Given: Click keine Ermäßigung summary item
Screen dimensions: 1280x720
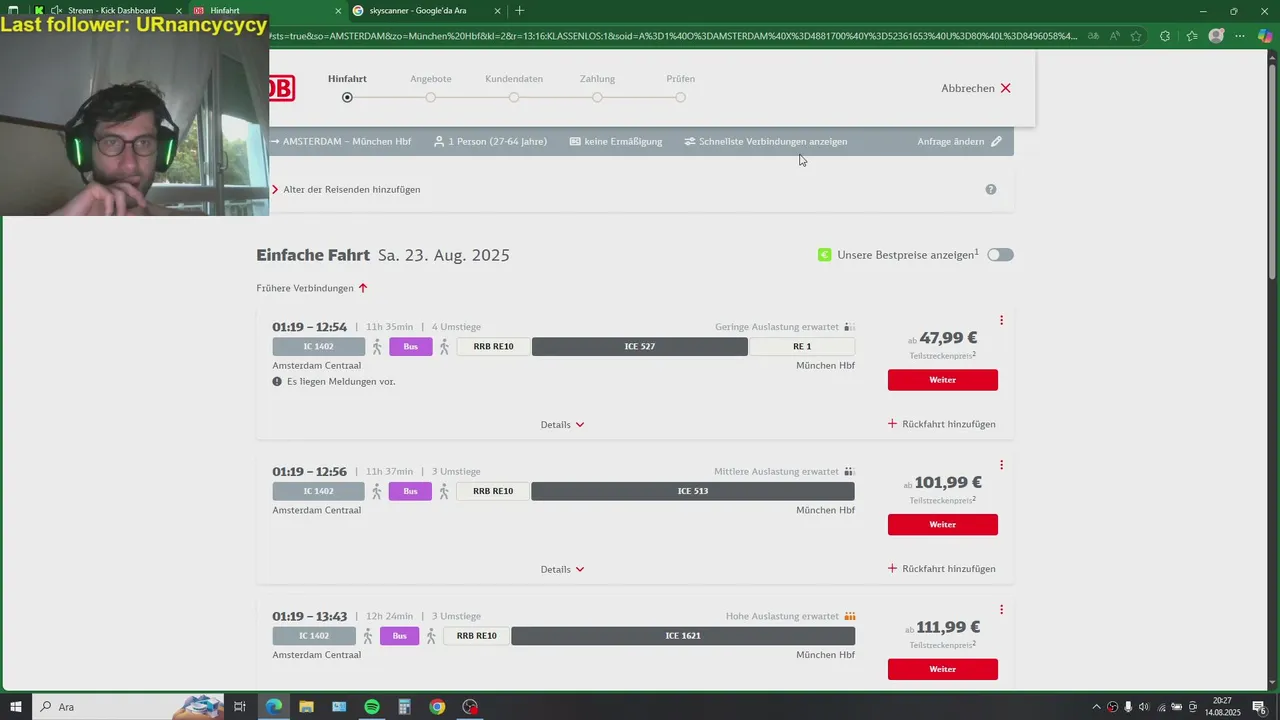Looking at the screenshot, I should pos(616,141).
